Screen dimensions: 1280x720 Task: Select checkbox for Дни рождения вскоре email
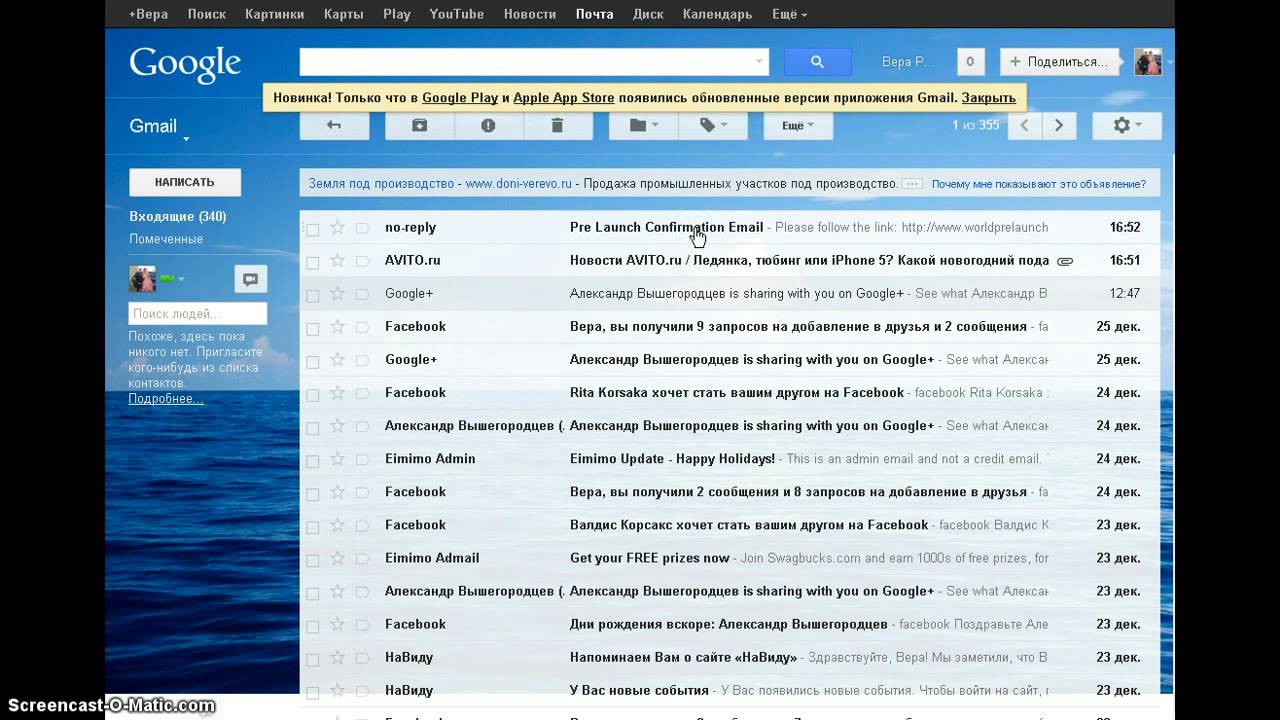[312, 625]
